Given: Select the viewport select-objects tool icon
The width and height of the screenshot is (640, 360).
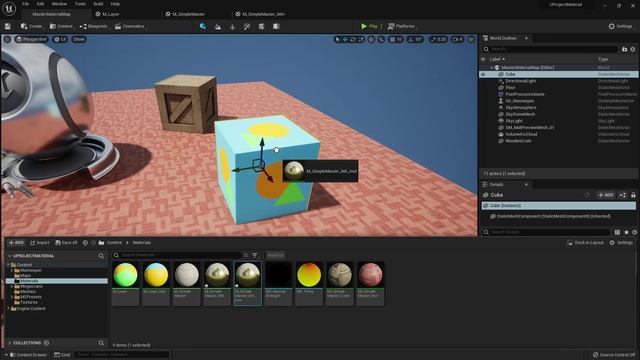Looking at the screenshot, I should pyautogui.click(x=337, y=40).
